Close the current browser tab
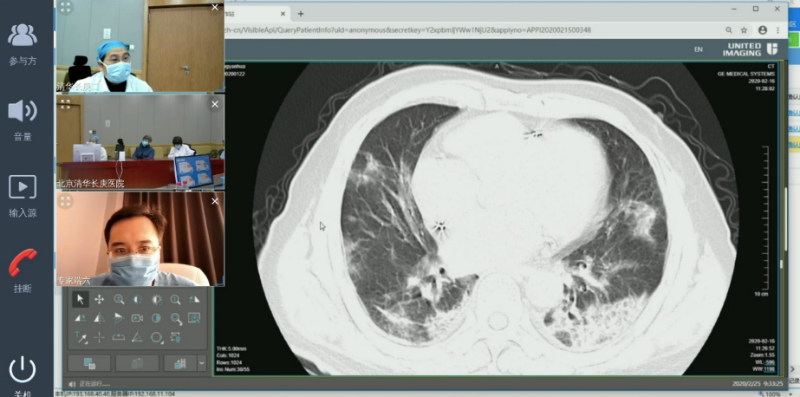The image size is (800, 397). pyautogui.click(x=282, y=14)
